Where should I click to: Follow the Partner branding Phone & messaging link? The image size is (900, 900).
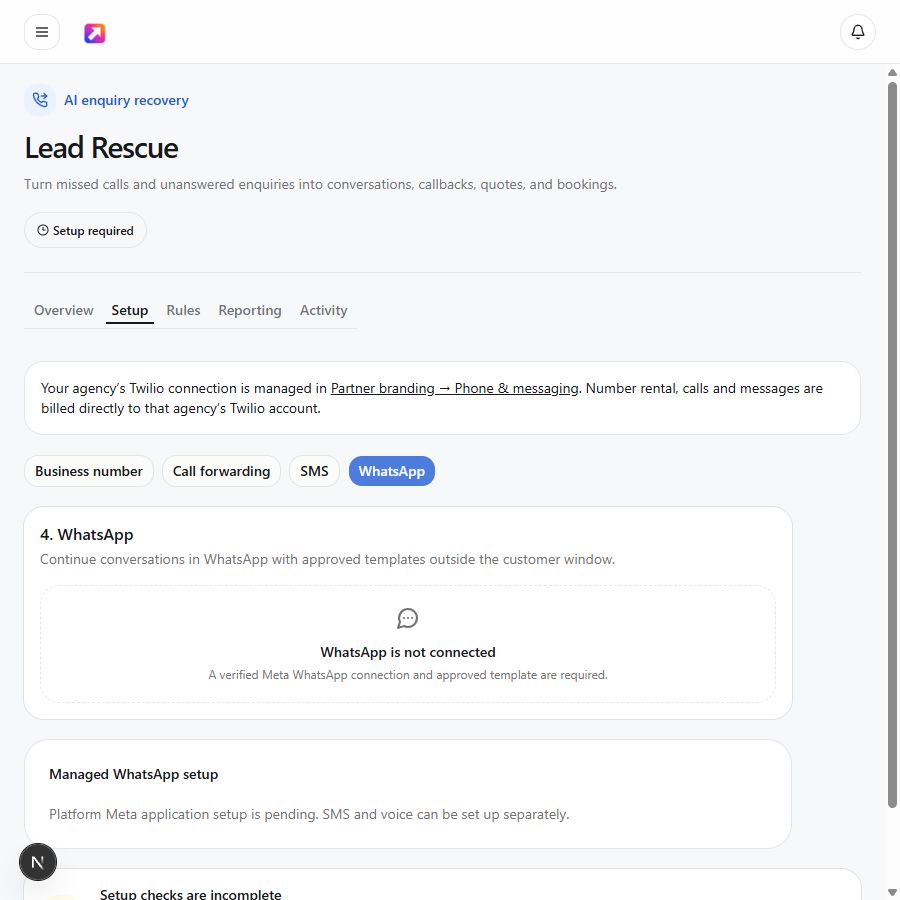pyautogui.click(x=455, y=389)
